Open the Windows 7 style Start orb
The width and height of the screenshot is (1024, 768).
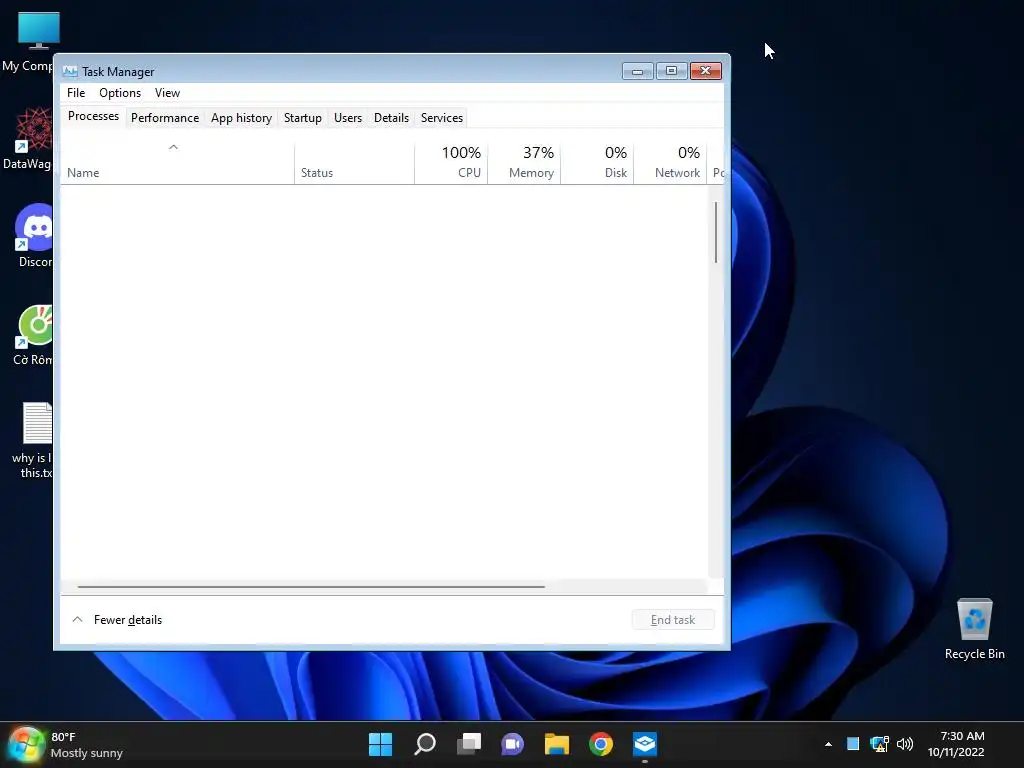[25, 744]
